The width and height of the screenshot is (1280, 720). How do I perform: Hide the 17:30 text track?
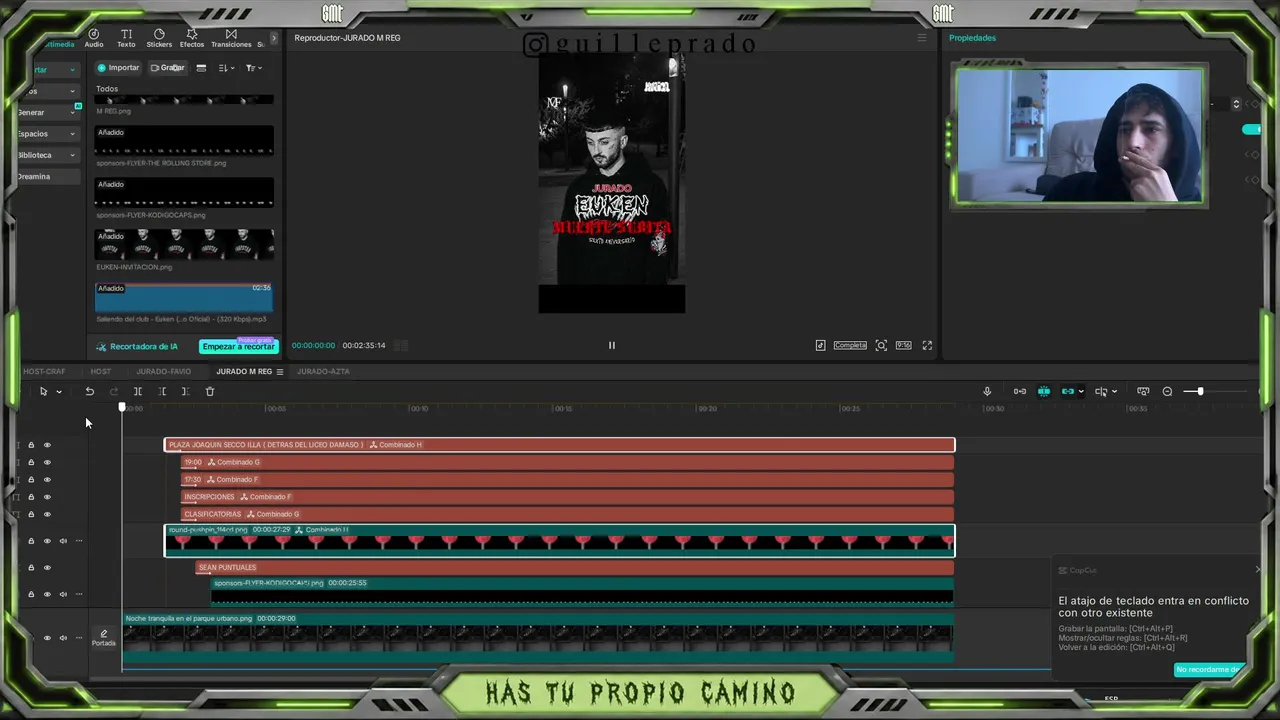pos(47,480)
